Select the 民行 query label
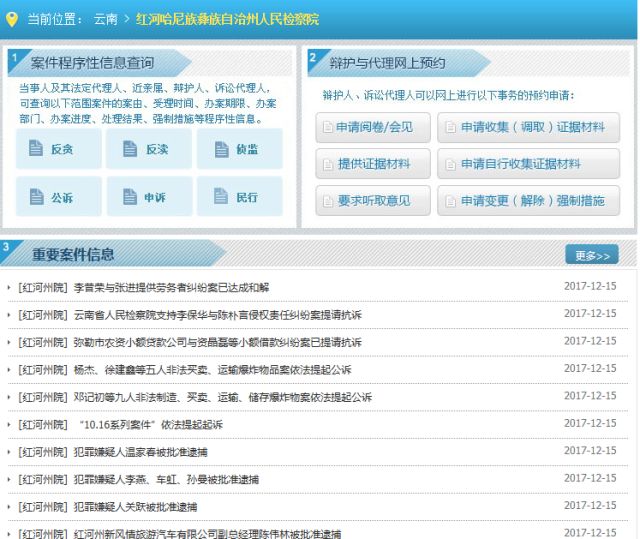This screenshot has height=539, width=640. coord(247,198)
